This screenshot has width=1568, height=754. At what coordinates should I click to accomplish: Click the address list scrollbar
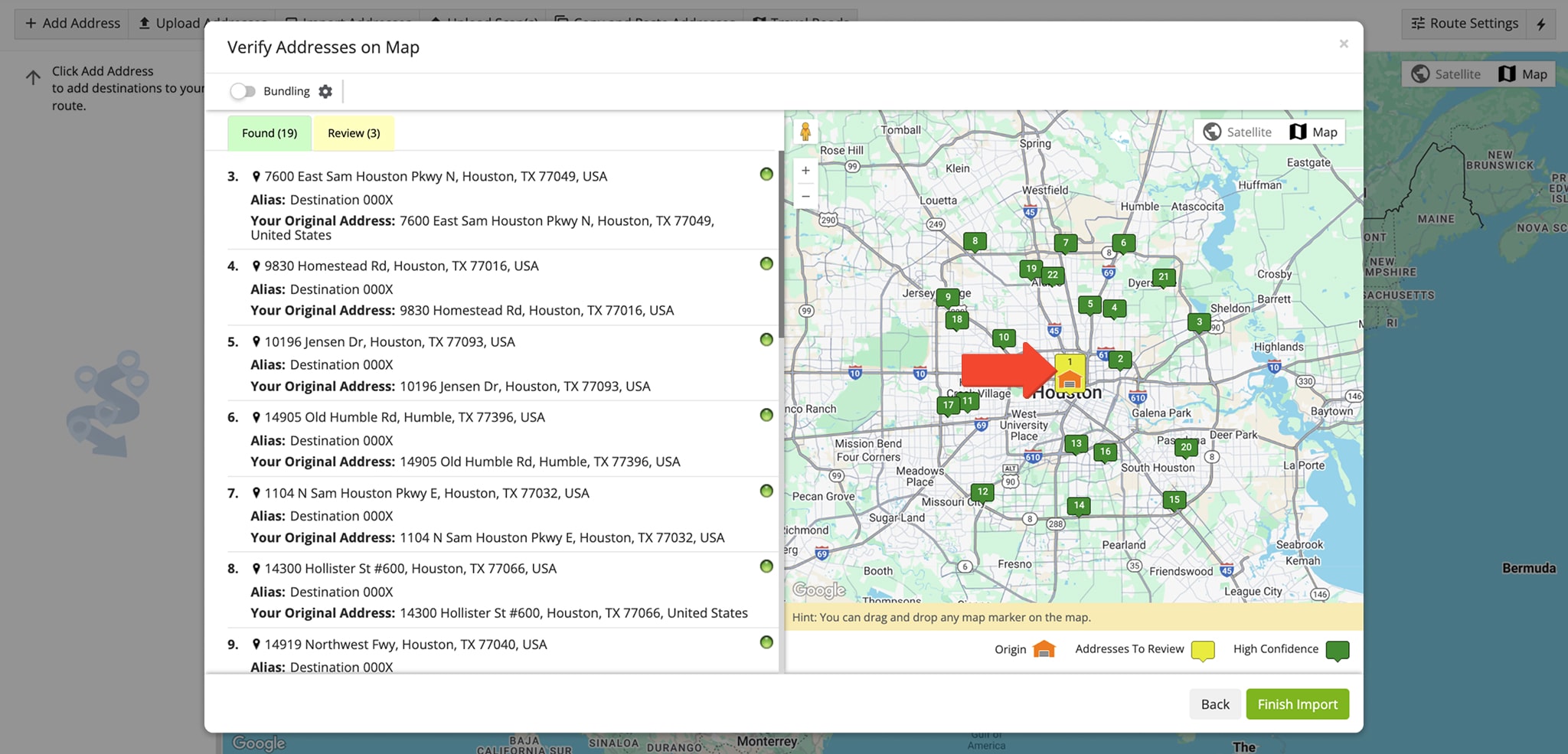(x=781, y=243)
